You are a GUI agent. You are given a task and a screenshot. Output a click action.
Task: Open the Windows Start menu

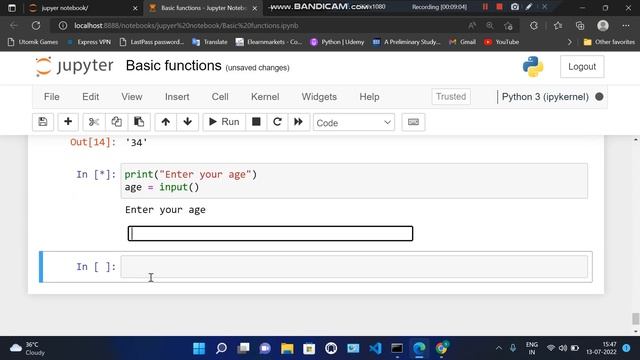pyautogui.click(x=199, y=348)
